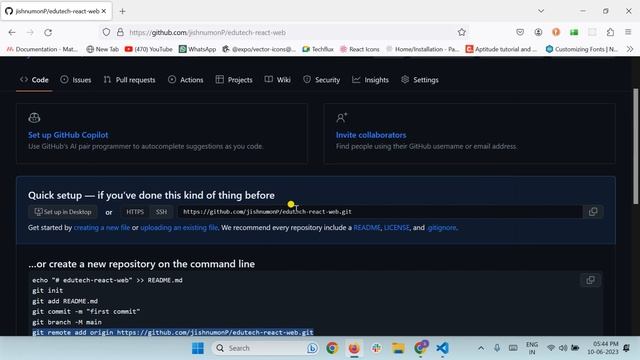Image resolution: width=640 pixels, height=360 pixels.
Task: Click the Invite collaborators link
Action: 371,135
